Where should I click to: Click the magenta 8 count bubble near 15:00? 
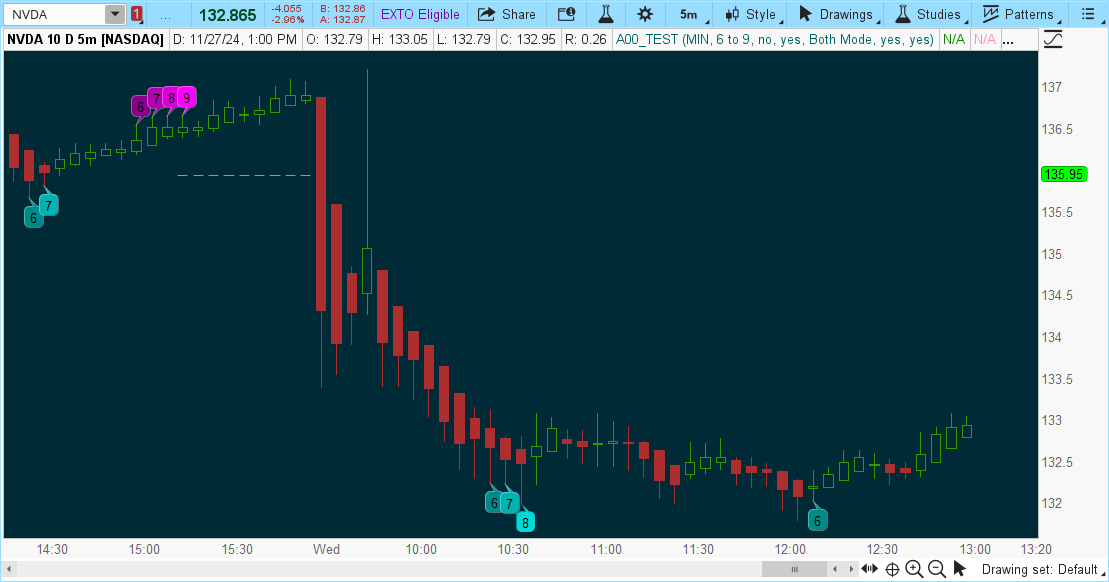tap(171, 98)
